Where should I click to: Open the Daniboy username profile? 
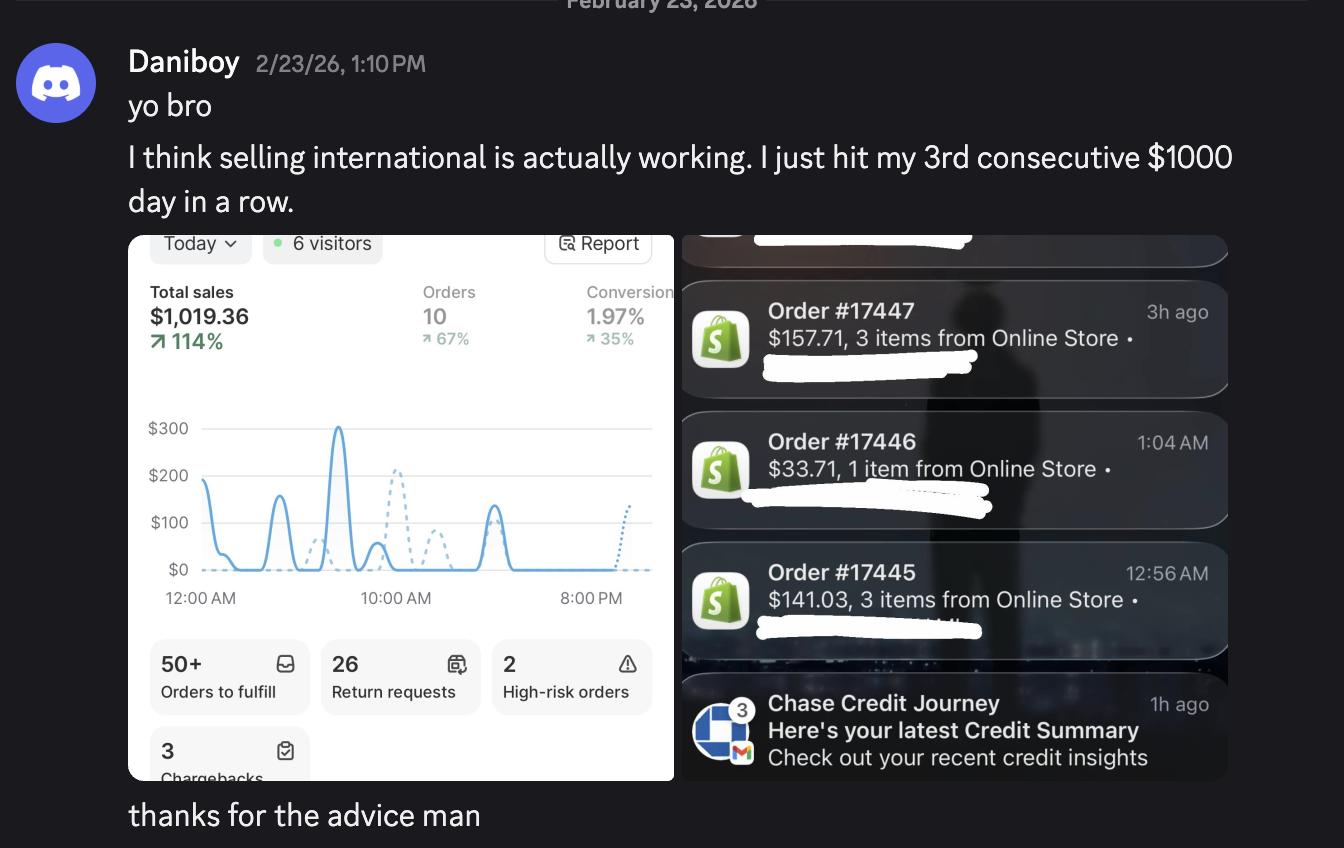tap(184, 63)
